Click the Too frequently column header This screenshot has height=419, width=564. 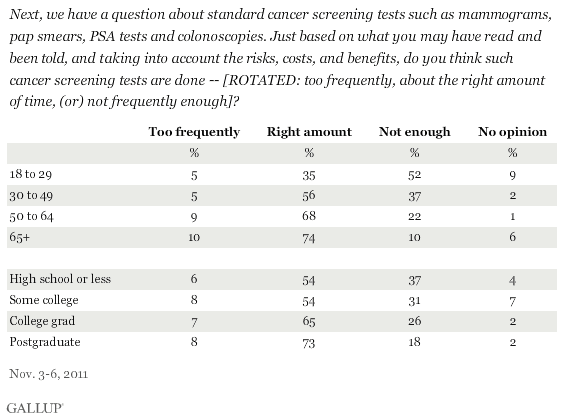click(194, 132)
